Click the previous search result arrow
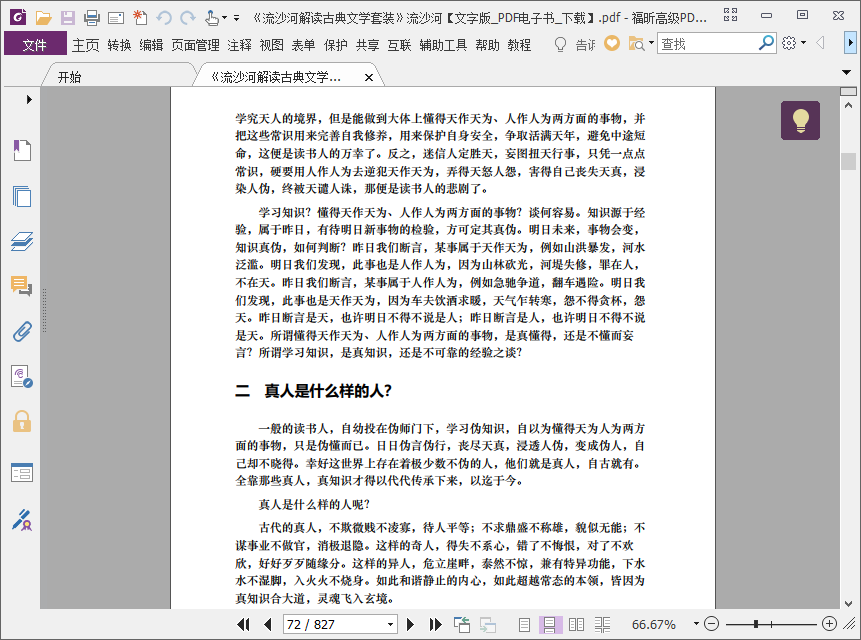The width and height of the screenshot is (861, 640). (x=820, y=43)
